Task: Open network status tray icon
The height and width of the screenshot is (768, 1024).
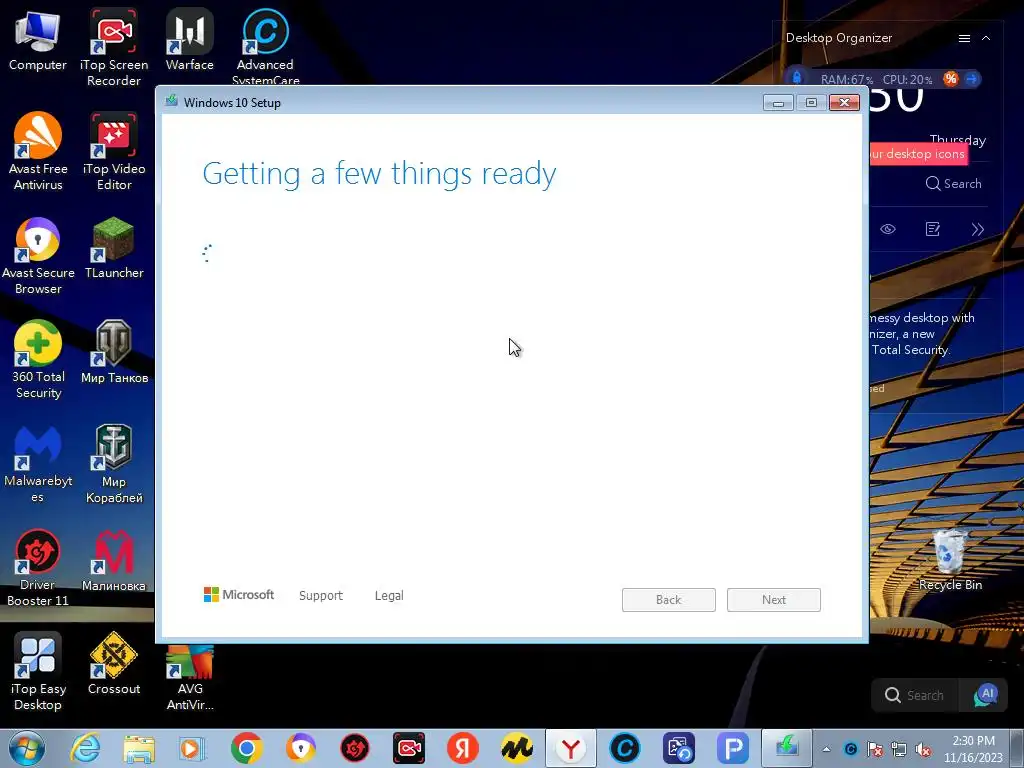Action: [x=899, y=749]
